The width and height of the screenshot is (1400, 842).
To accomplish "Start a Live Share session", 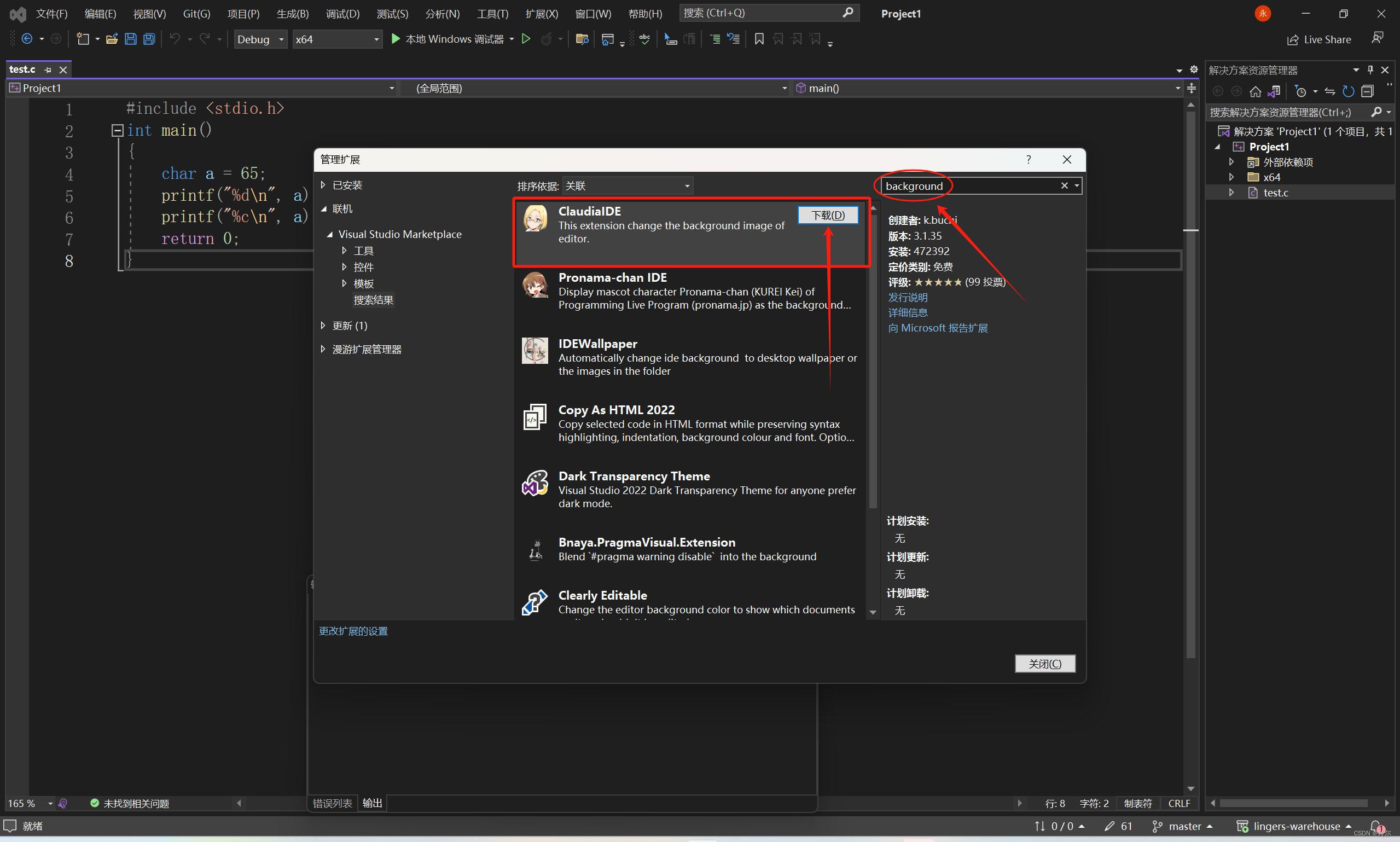I will 1318,39.
